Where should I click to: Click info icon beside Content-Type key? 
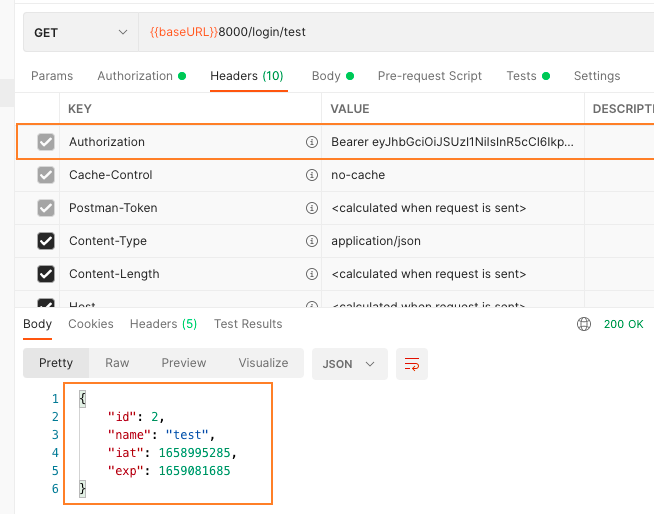(311, 241)
